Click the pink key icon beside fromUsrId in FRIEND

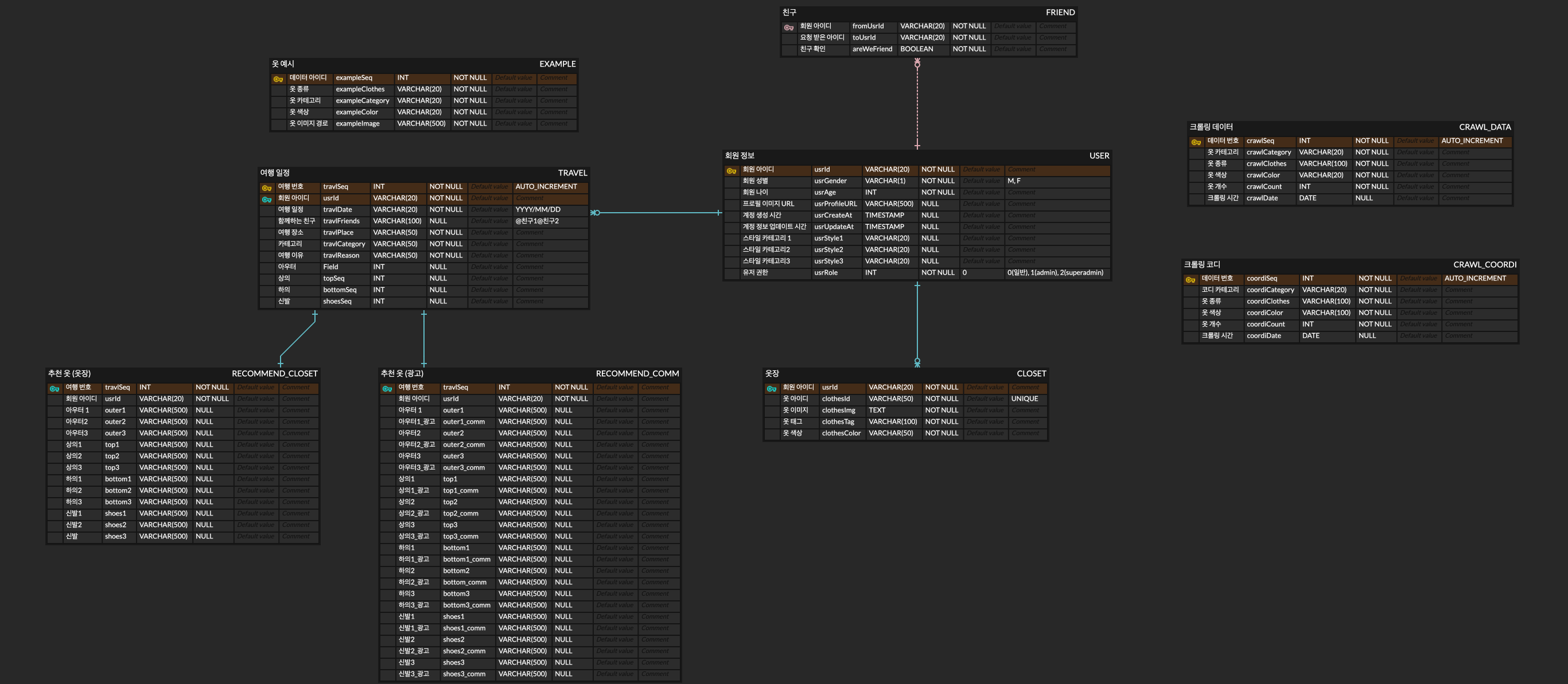tap(788, 28)
